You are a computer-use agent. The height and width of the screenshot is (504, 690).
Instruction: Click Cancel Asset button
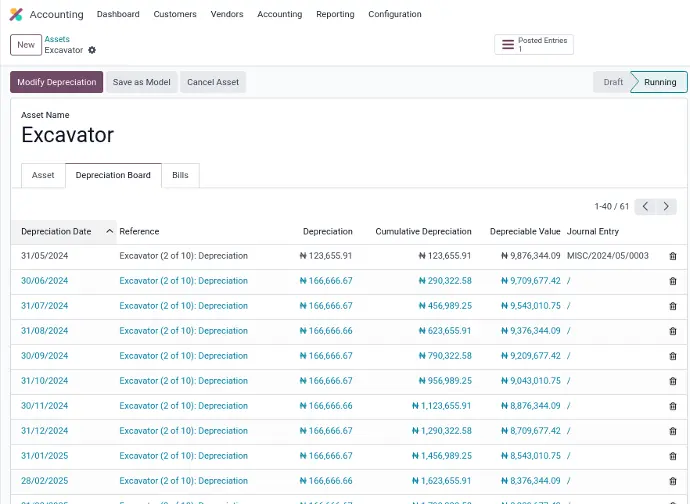(x=213, y=82)
